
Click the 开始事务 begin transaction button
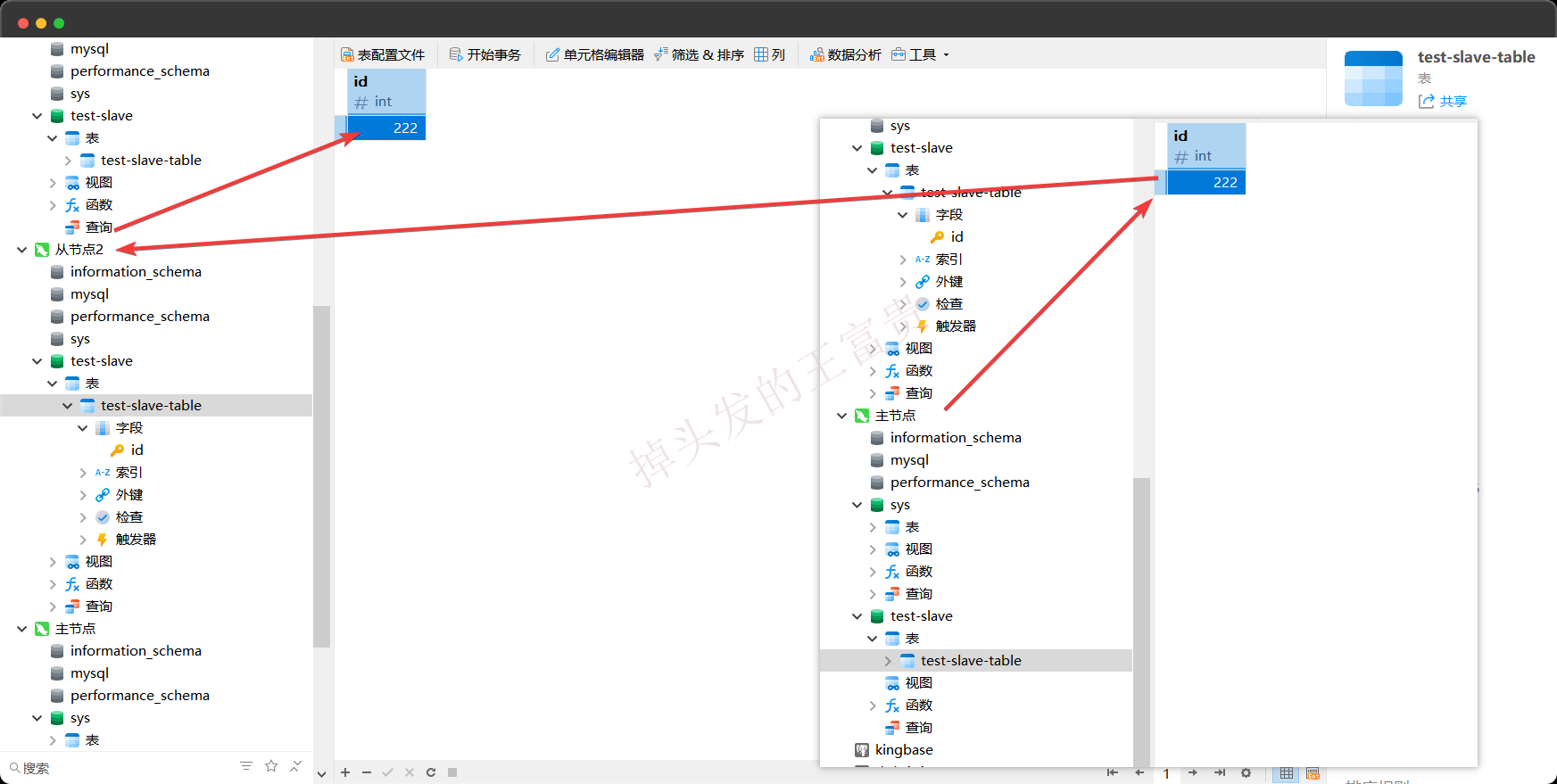click(x=485, y=54)
